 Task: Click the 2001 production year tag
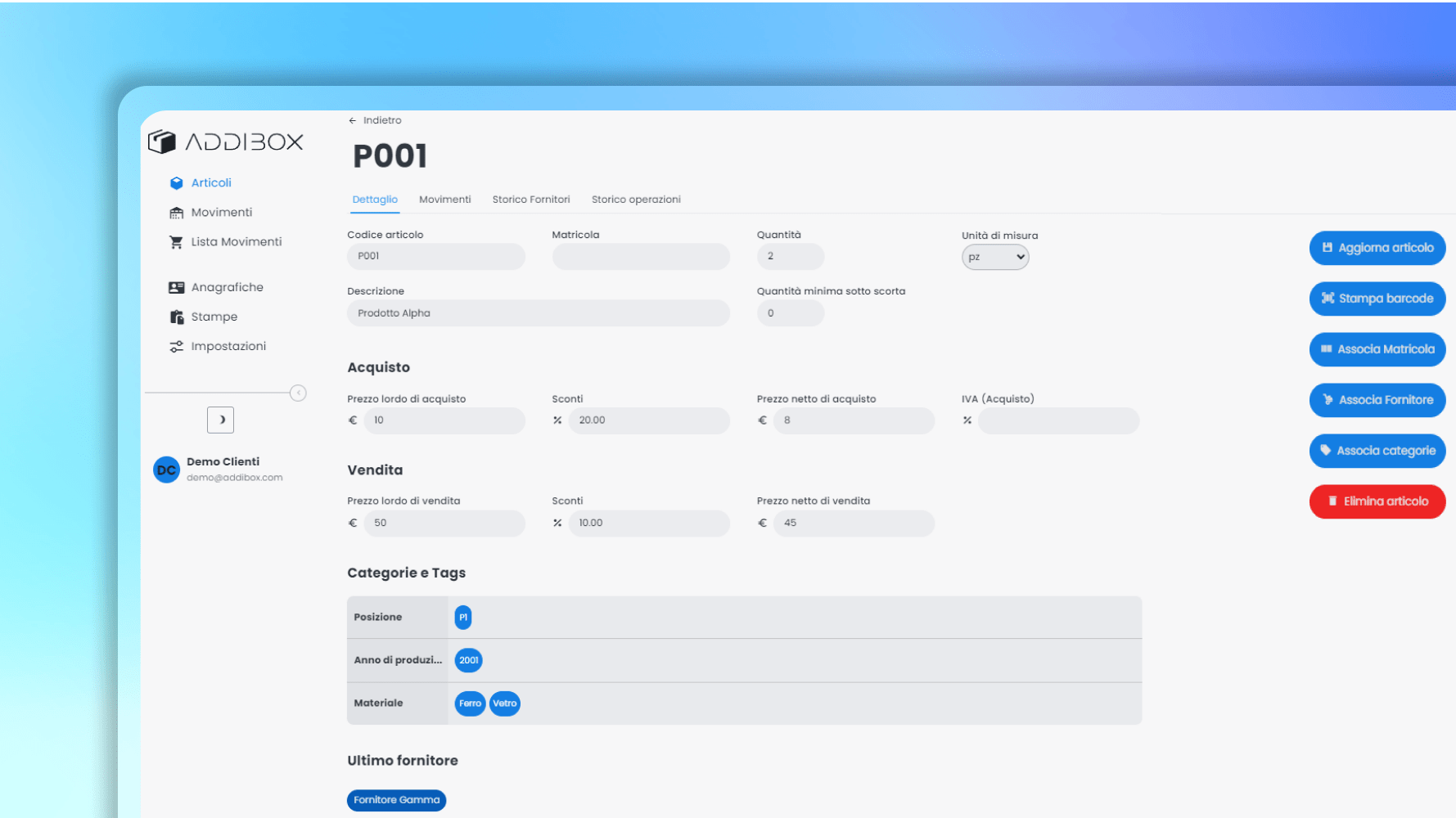[x=469, y=660]
